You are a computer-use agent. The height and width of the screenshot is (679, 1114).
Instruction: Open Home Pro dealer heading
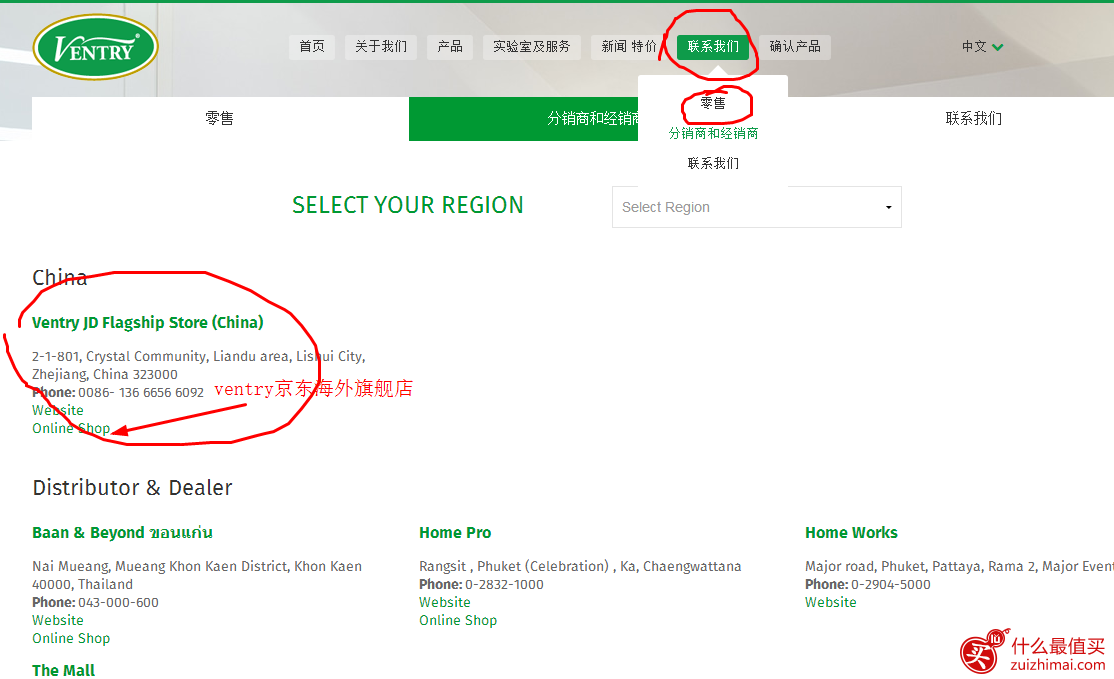click(x=455, y=533)
